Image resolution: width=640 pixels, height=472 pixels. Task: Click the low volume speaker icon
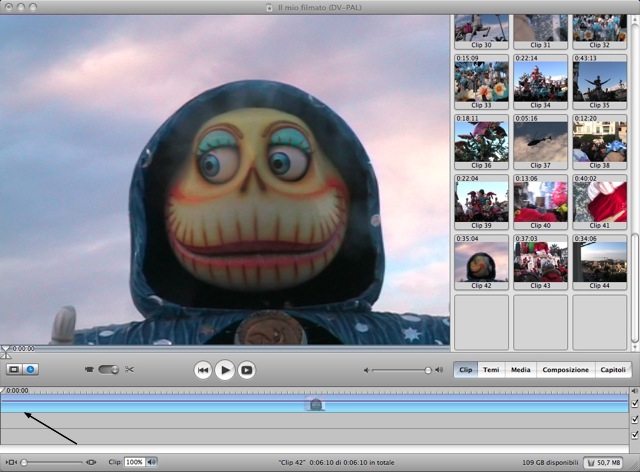[366, 370]
